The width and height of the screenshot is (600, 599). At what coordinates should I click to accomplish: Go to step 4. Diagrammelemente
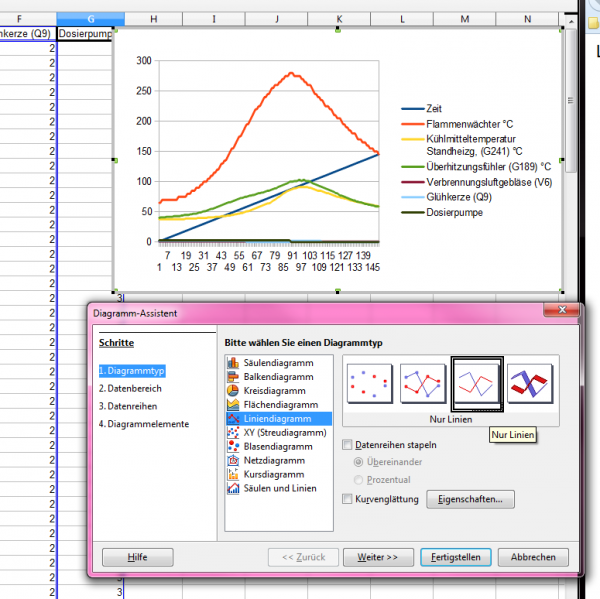coord(144,424)
